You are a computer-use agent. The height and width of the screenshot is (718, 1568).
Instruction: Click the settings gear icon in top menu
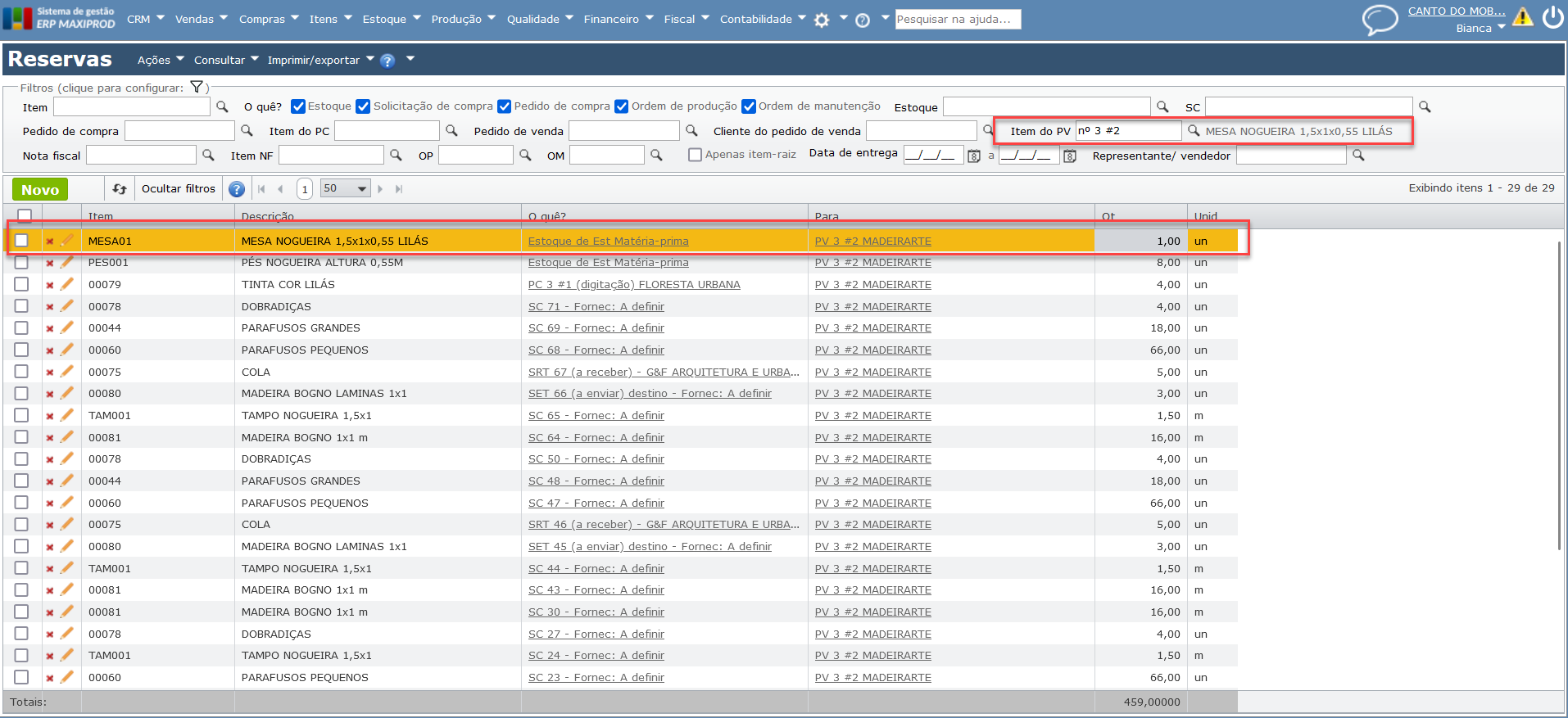(822, 20)
